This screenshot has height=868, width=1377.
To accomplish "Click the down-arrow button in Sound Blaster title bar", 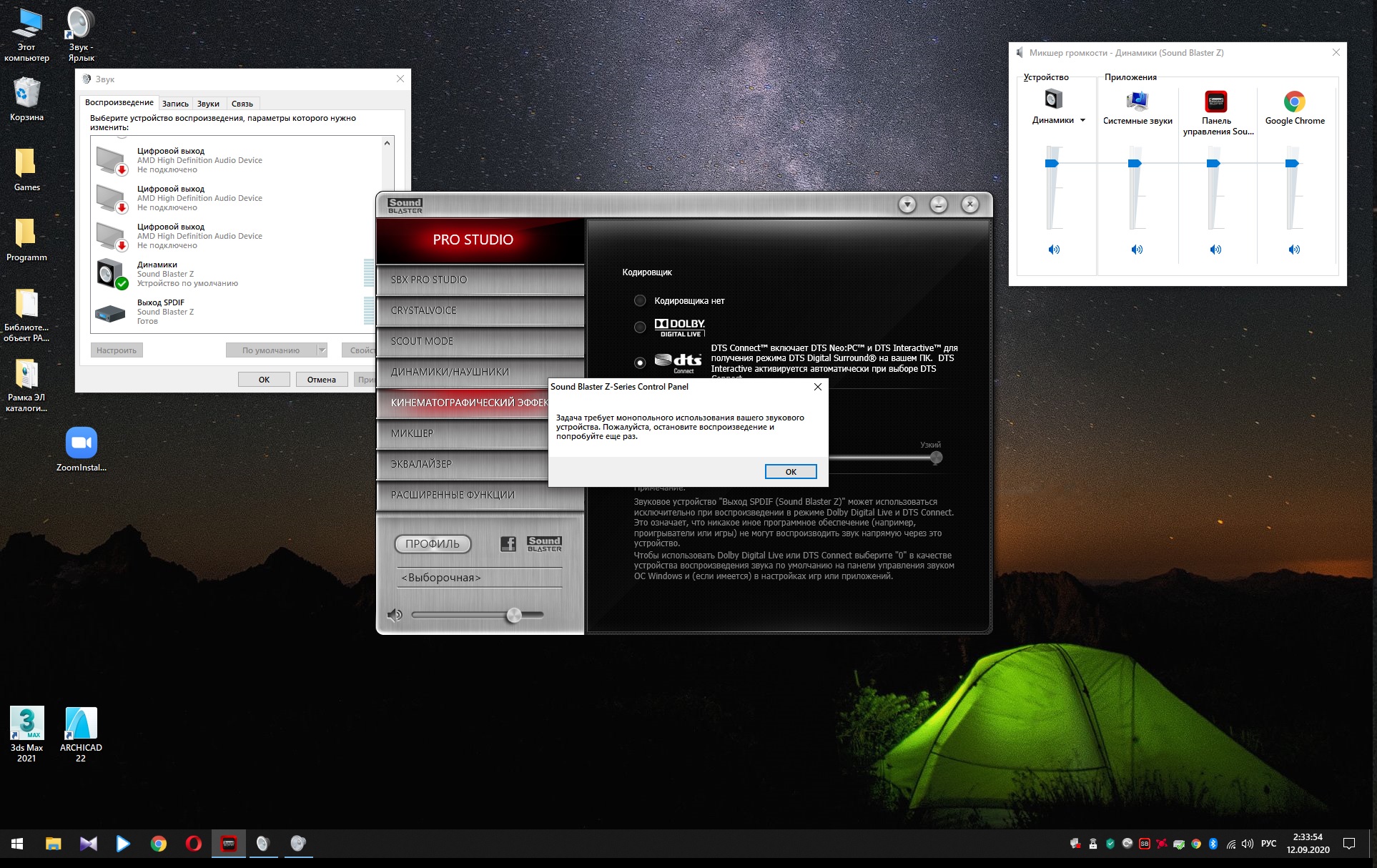I will pos(907,205).
